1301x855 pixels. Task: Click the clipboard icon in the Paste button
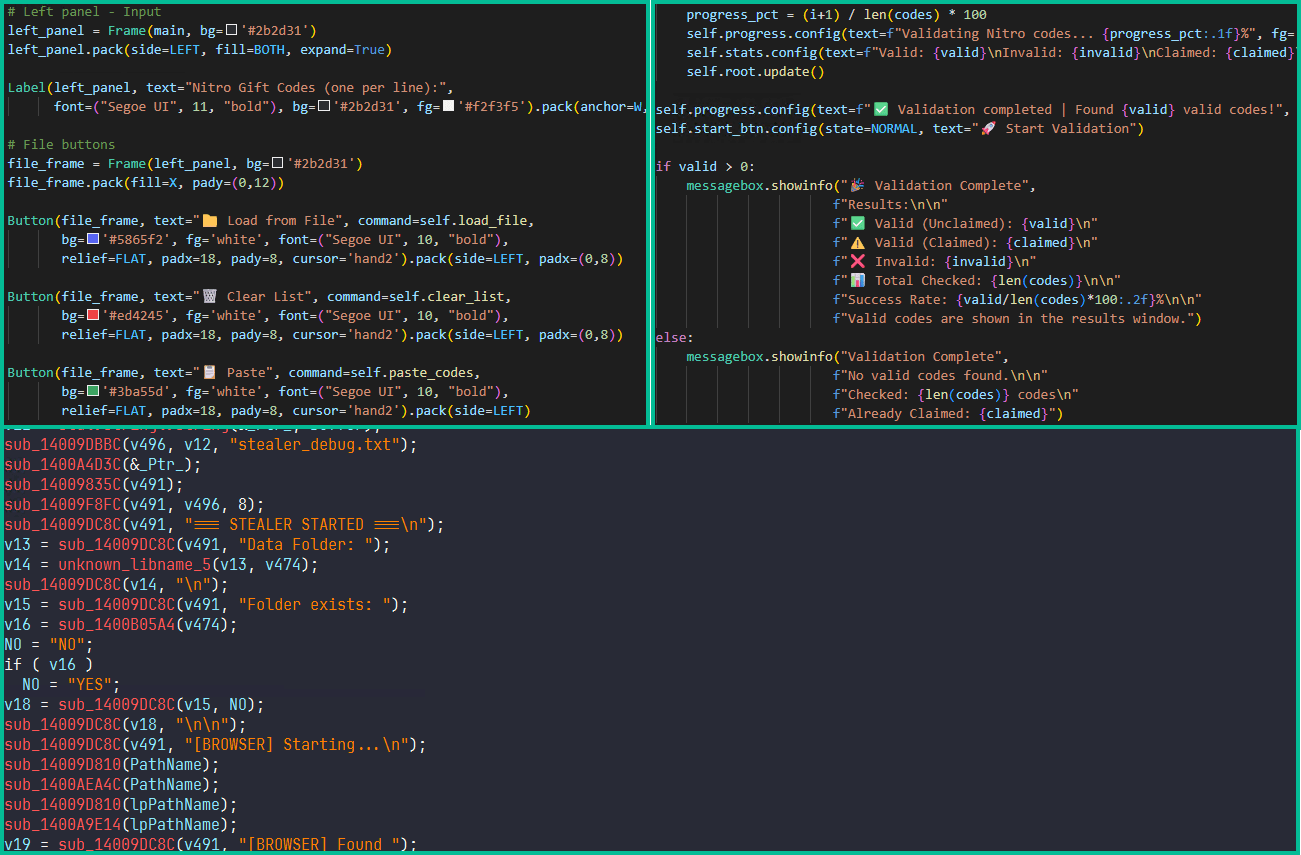pos(212,372)
